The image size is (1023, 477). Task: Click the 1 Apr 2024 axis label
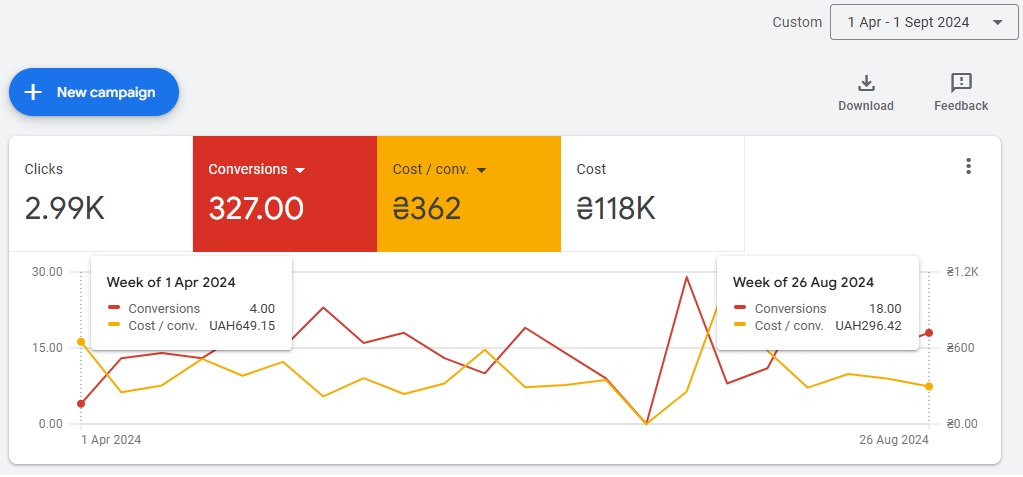111,440
